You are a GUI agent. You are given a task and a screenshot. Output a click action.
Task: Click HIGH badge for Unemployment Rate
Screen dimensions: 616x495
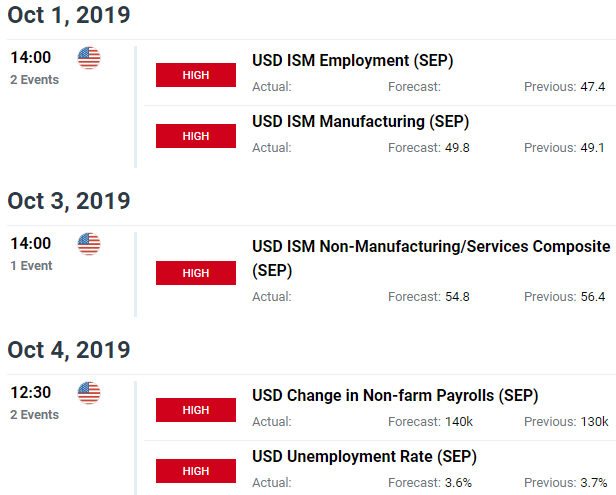(196, 471)
